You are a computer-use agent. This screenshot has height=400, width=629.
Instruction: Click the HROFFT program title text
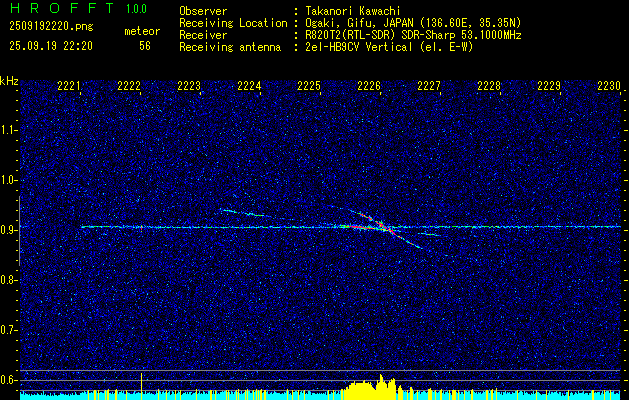(x=62, y=8)
